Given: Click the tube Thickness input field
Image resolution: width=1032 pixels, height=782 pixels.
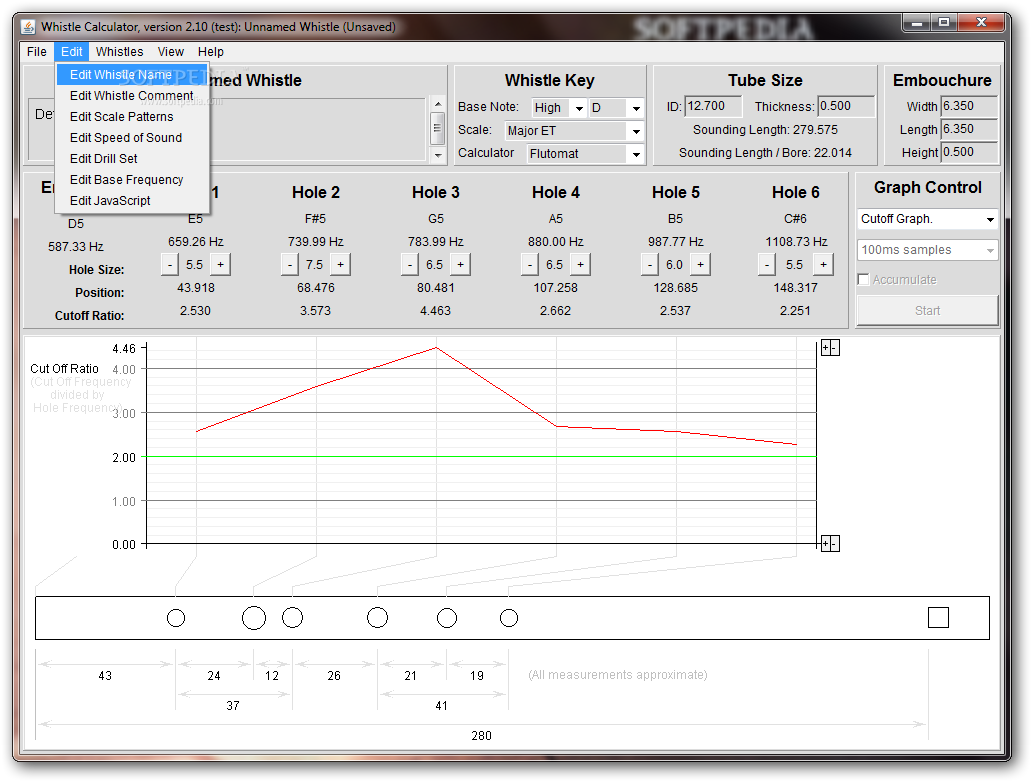Looking at the screenshot, I should pyautogui.click(x=846, y=106).
